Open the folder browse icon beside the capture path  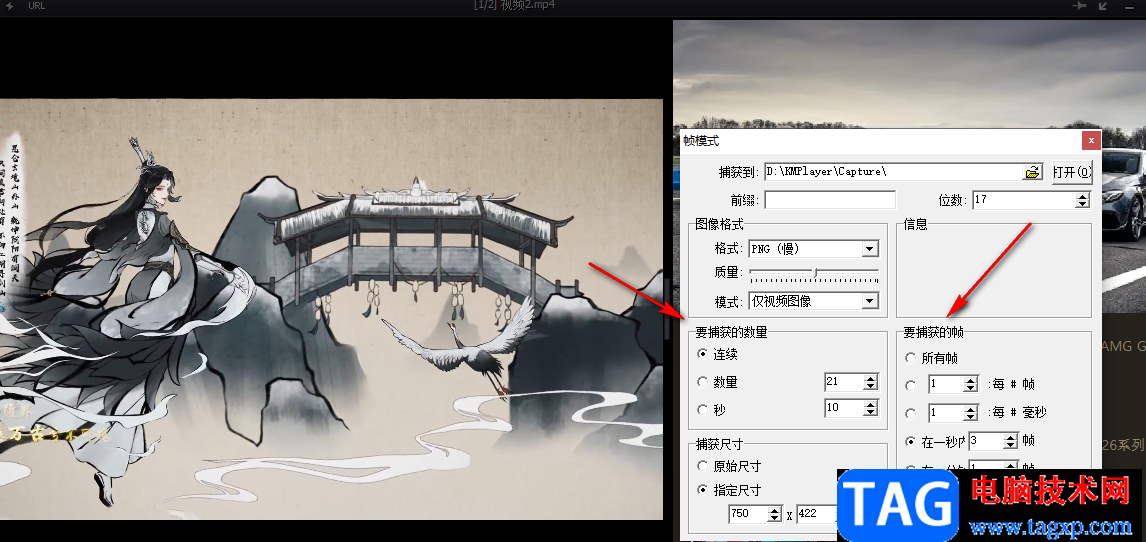point(1032,172)
